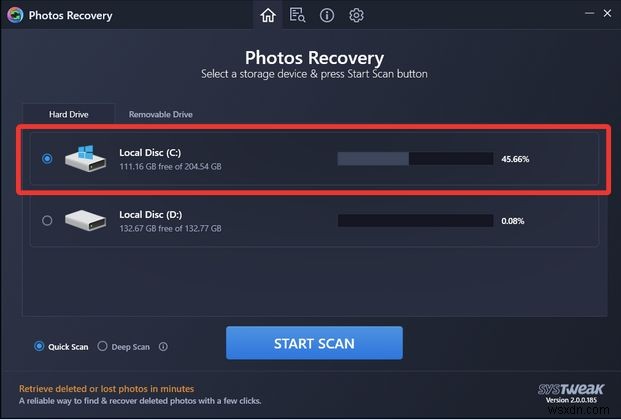Choose the Quick Scan option
The image size is (621, 420).
(x=61, y=346)
